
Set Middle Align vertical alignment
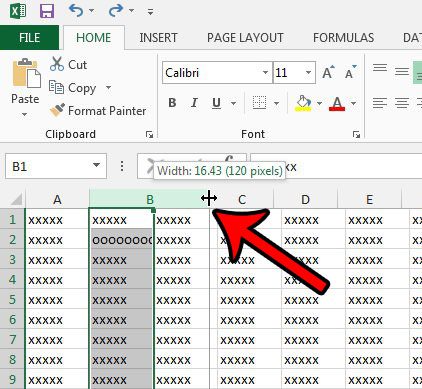pos(402,71)
